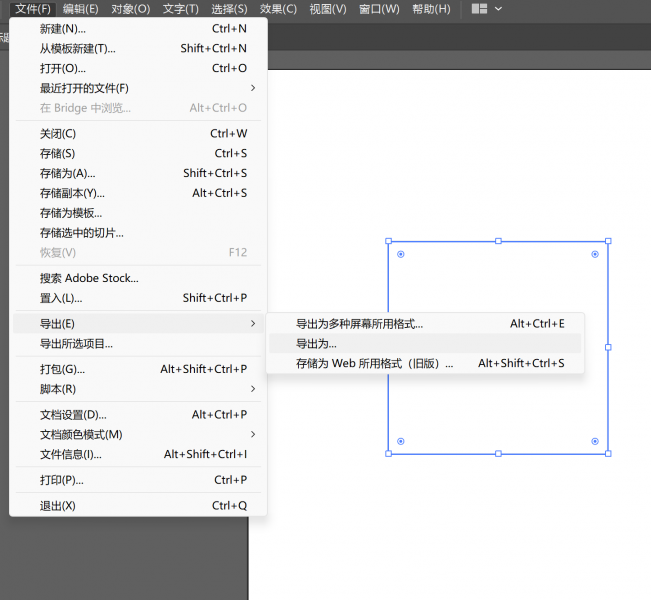
Task: Click the top-left live corner widget of rectangle
Action: click(401, 255)
